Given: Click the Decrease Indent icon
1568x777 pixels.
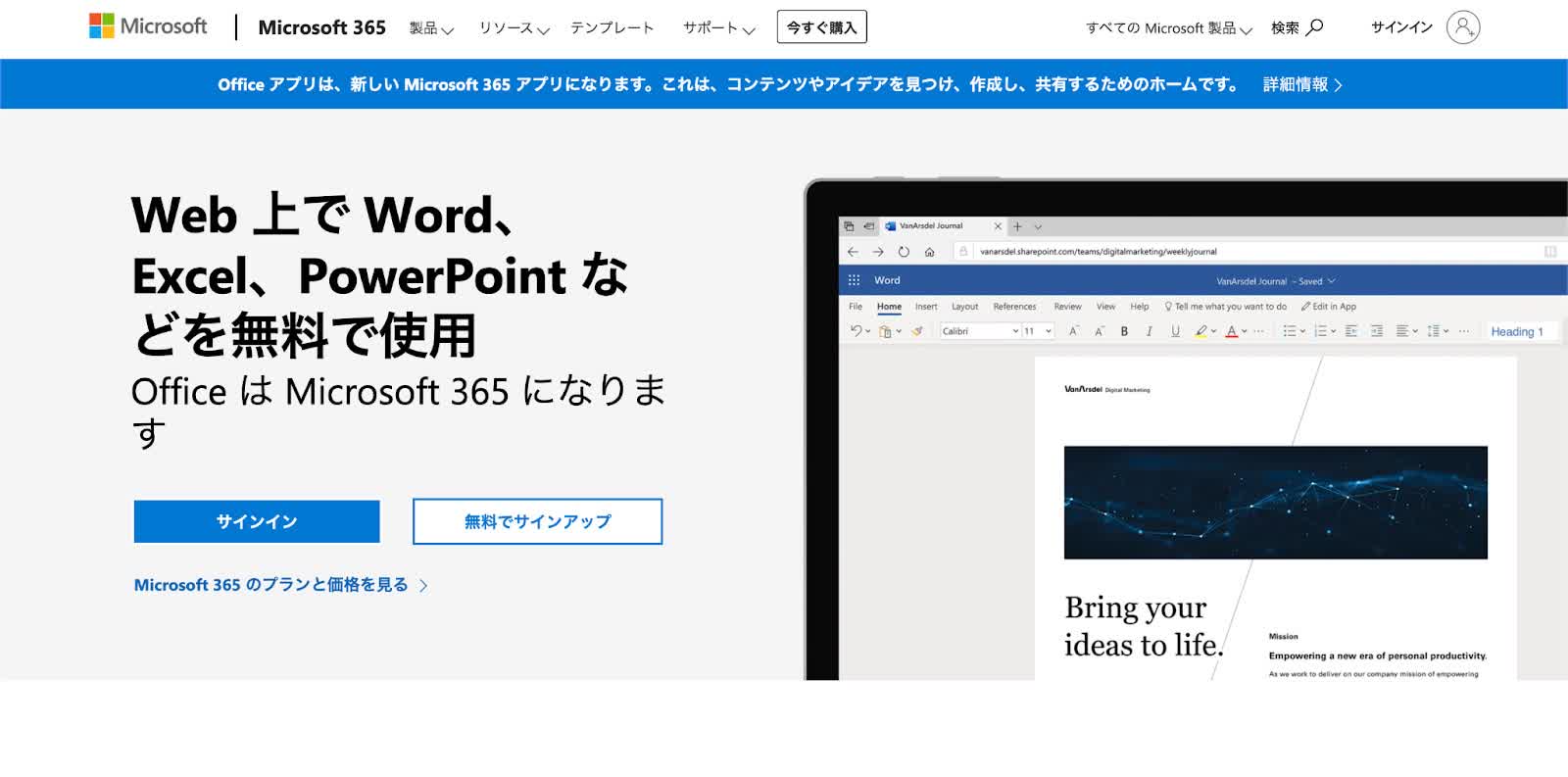Looking at the screenshot, I should (1351, 331).
